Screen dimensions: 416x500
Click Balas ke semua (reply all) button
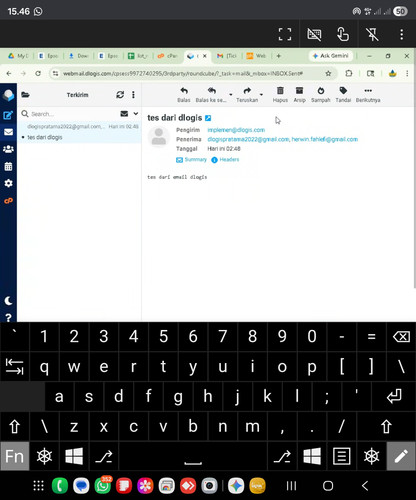pos(211,95)
